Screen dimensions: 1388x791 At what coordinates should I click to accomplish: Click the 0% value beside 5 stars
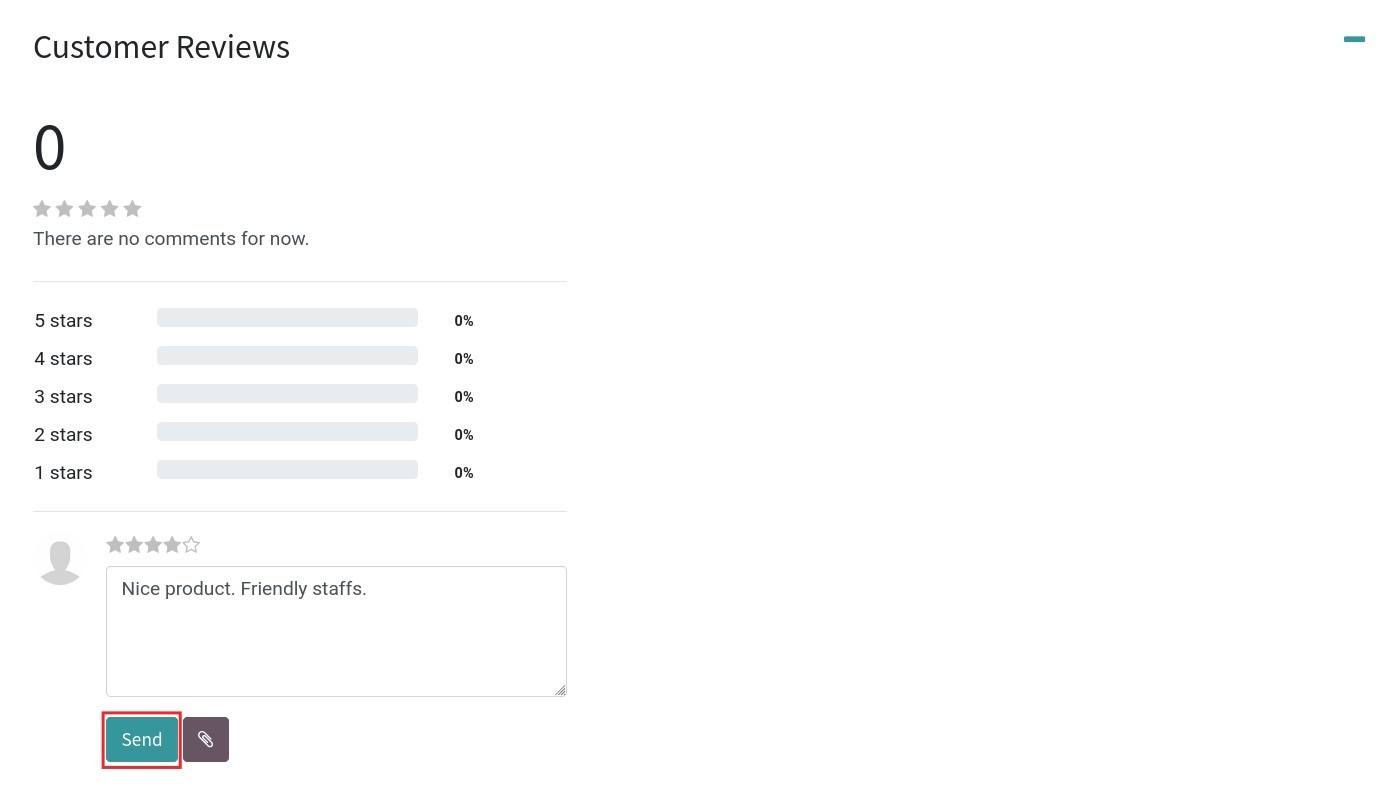click(x=463, y=321)
